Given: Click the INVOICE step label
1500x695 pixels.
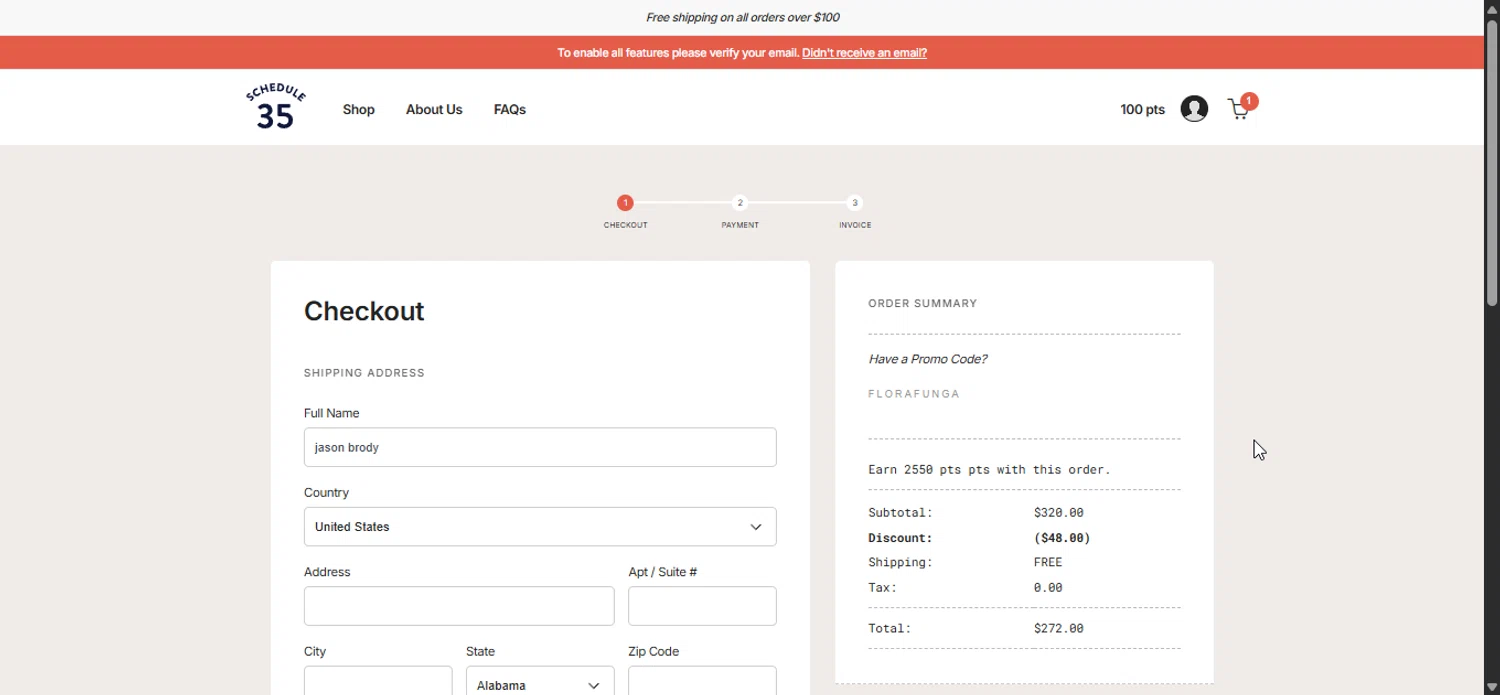Looking at the screenshot, I should coord(855,225).
